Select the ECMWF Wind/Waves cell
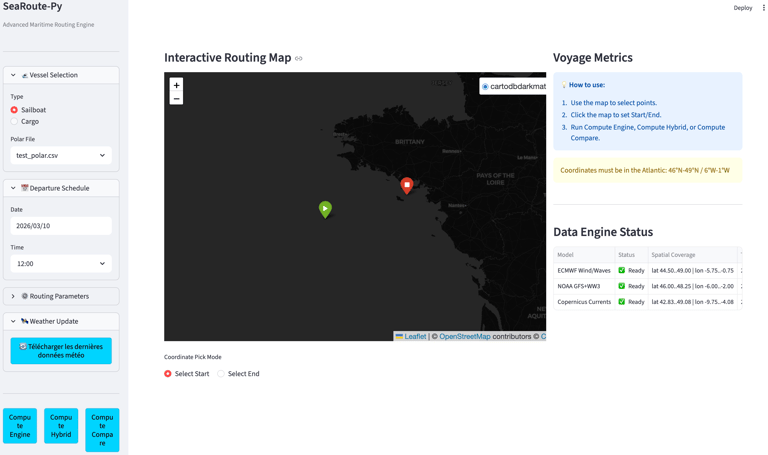The width and height of the screenshot is (768, 455). pos(584,270)
